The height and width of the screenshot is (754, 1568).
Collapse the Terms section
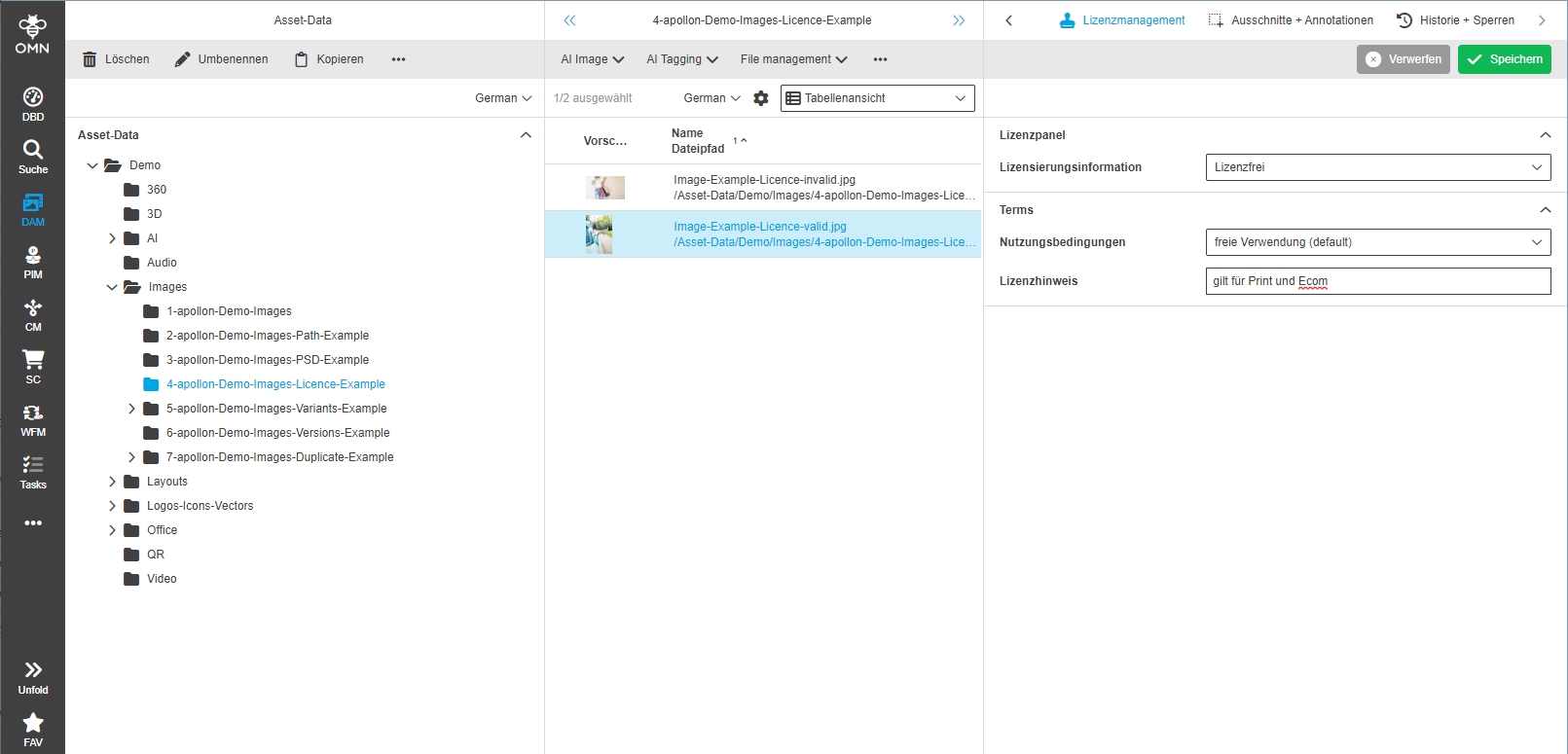[1545, 210]
